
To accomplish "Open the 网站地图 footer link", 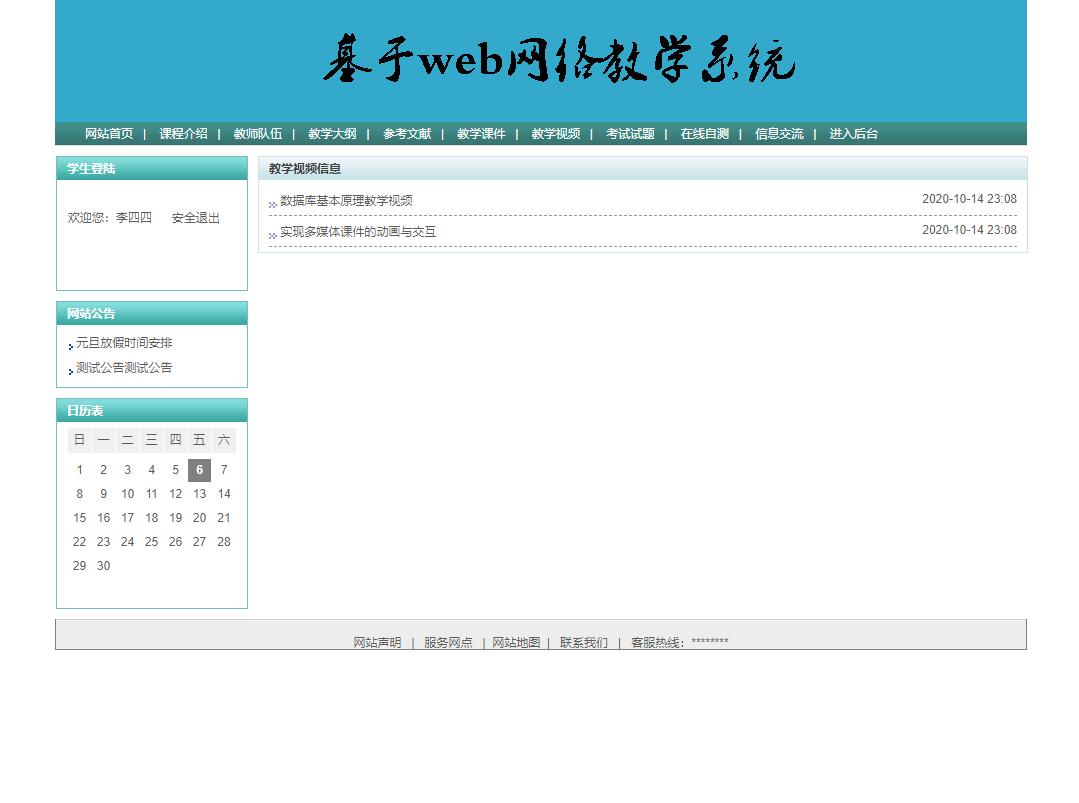I will [515, 642].
